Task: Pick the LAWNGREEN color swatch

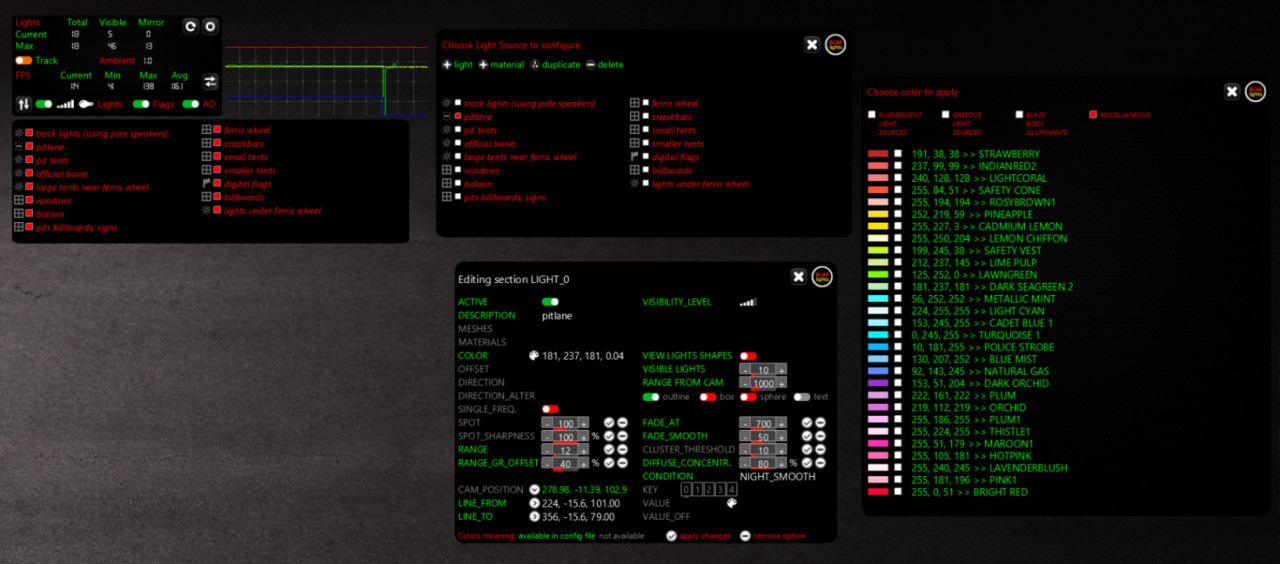Action: click(878, 275)
